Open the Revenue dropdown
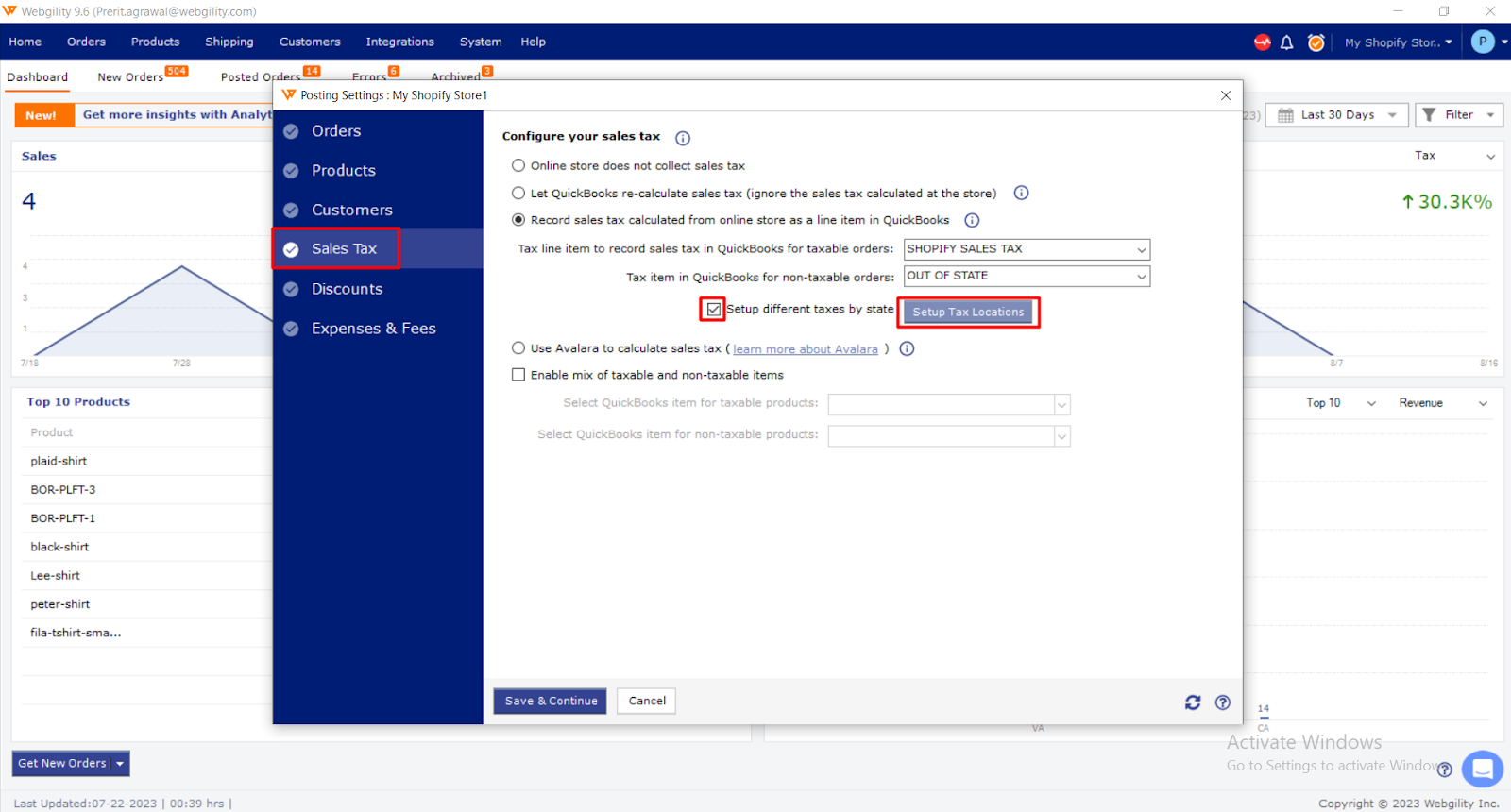 click(x=1442, y=403)
